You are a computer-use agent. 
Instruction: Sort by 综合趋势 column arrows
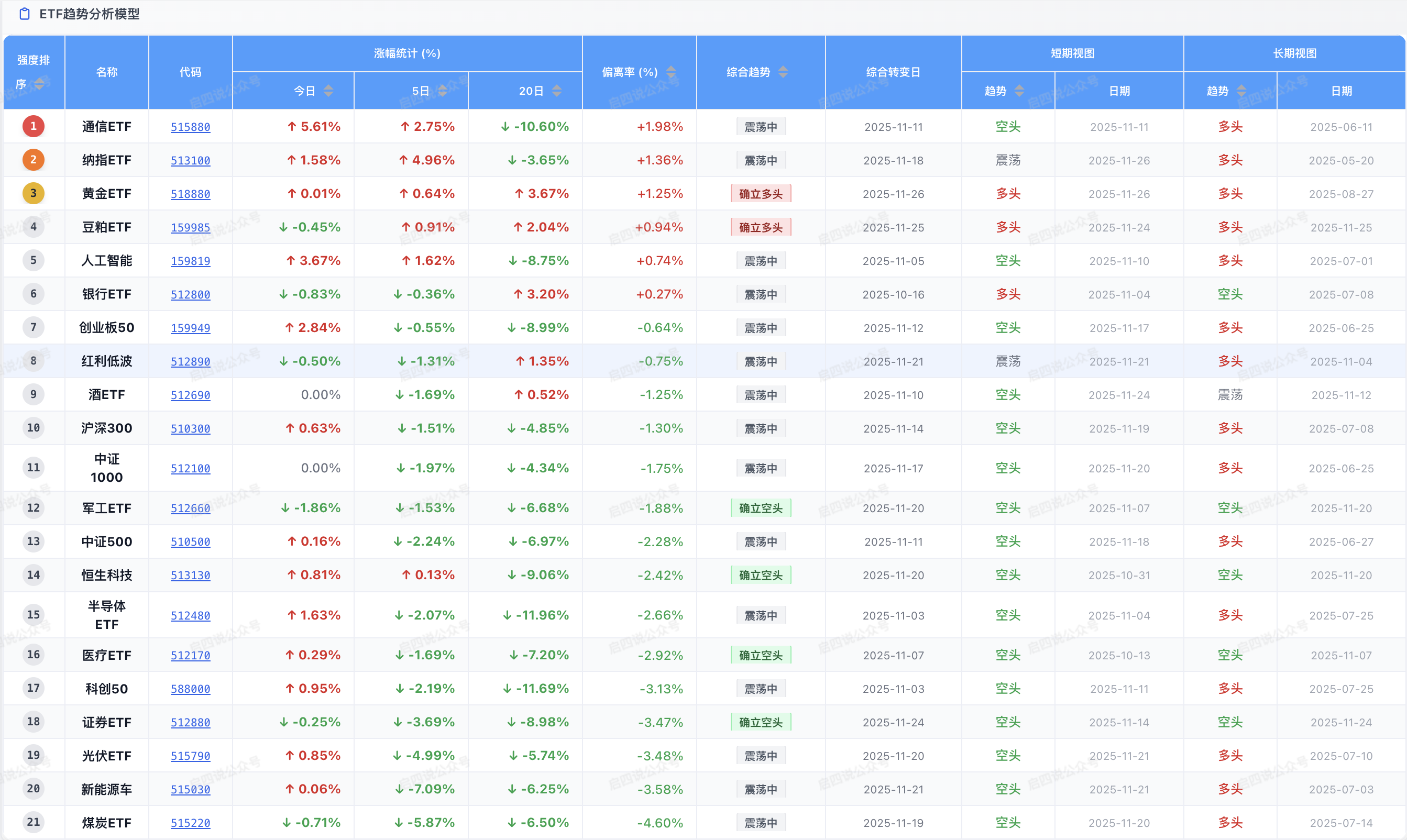(783, 72)
